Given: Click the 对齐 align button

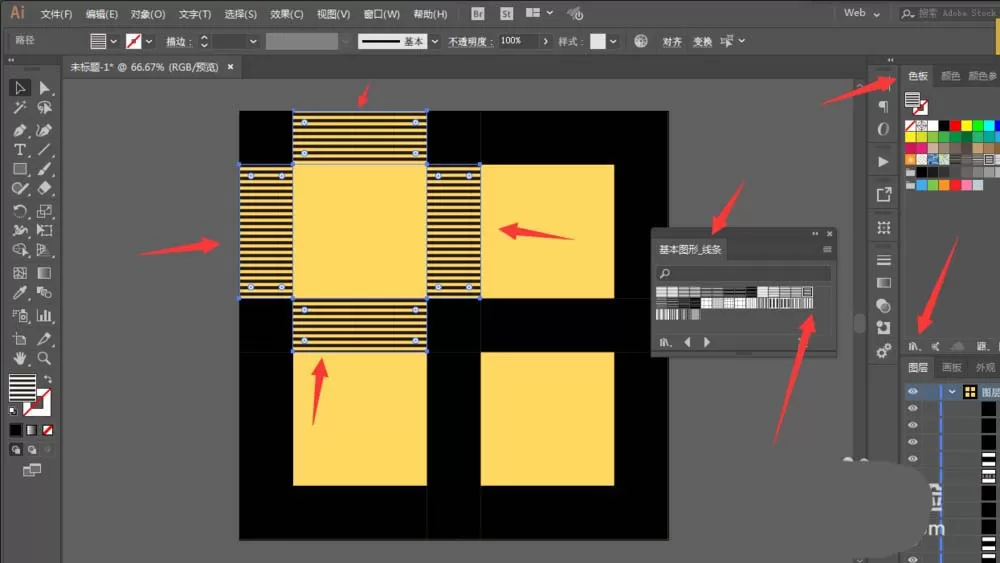Looking at the screenshot, I should tap(672, 41).
